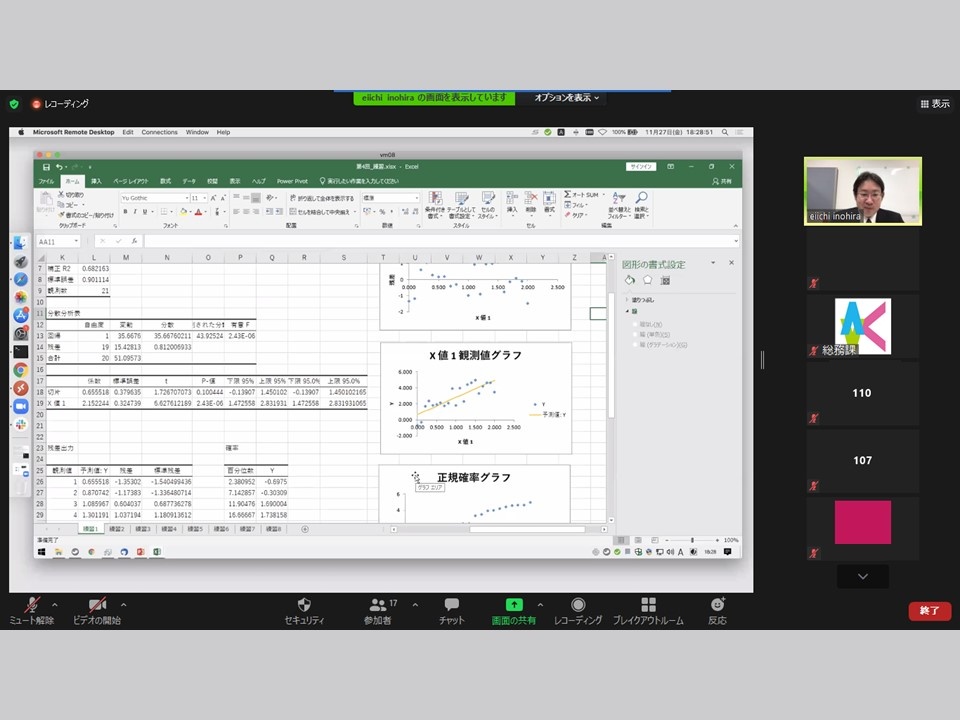Image resolution: width=960 pixels, height=720 pixels.
Task: Open the Window menu in Mac menu bar
Action: coord(197,132)
